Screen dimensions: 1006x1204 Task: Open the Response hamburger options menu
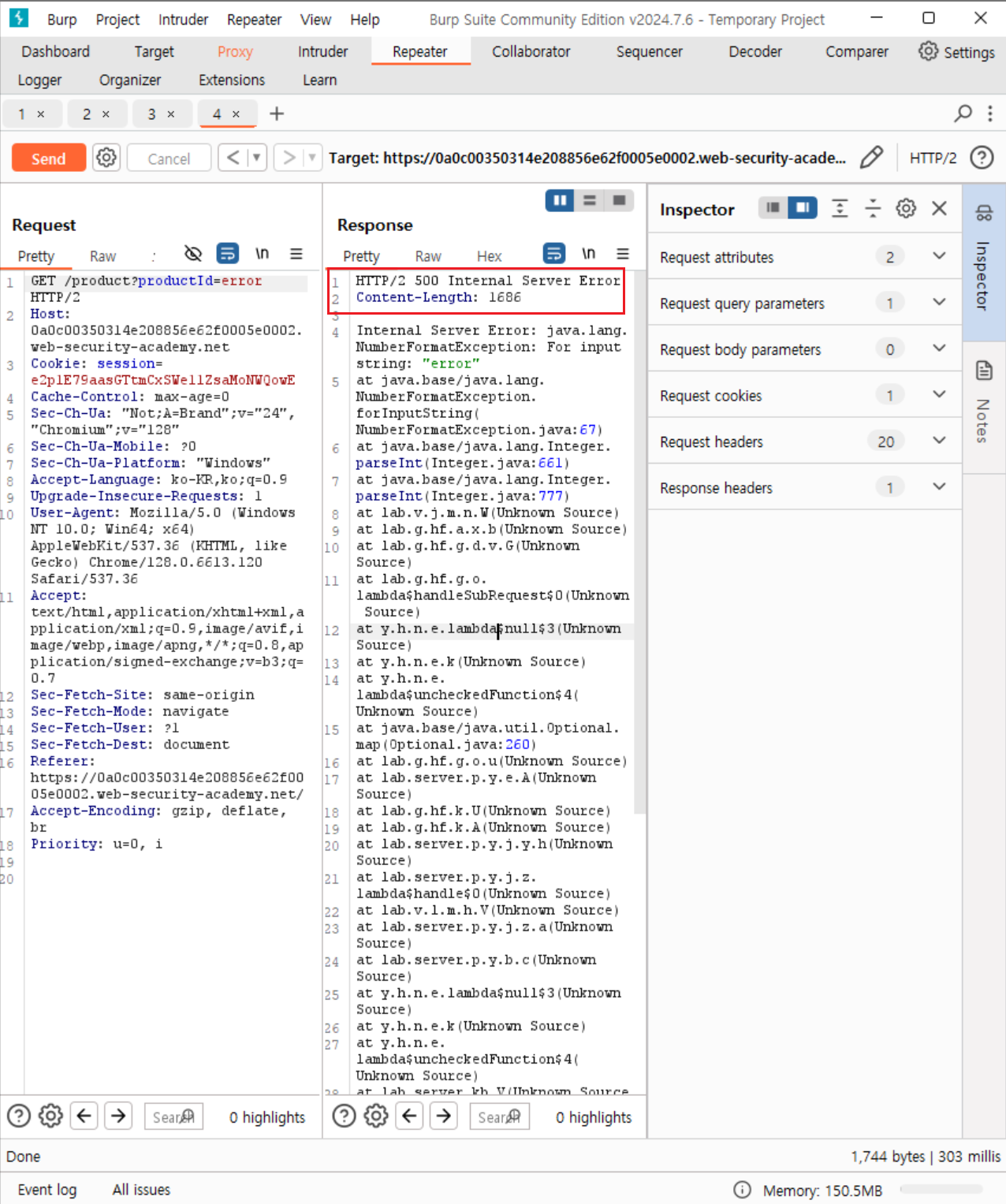[623, 254]
